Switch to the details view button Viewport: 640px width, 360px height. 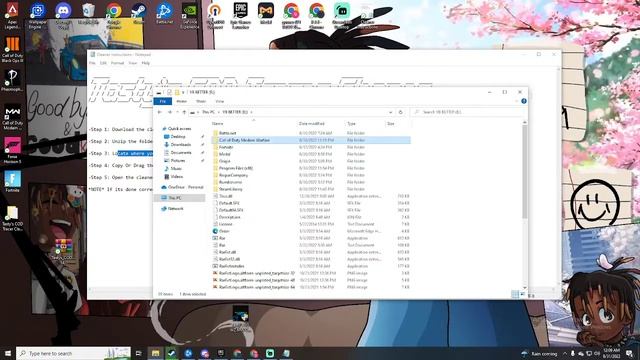tap(516, 294)
